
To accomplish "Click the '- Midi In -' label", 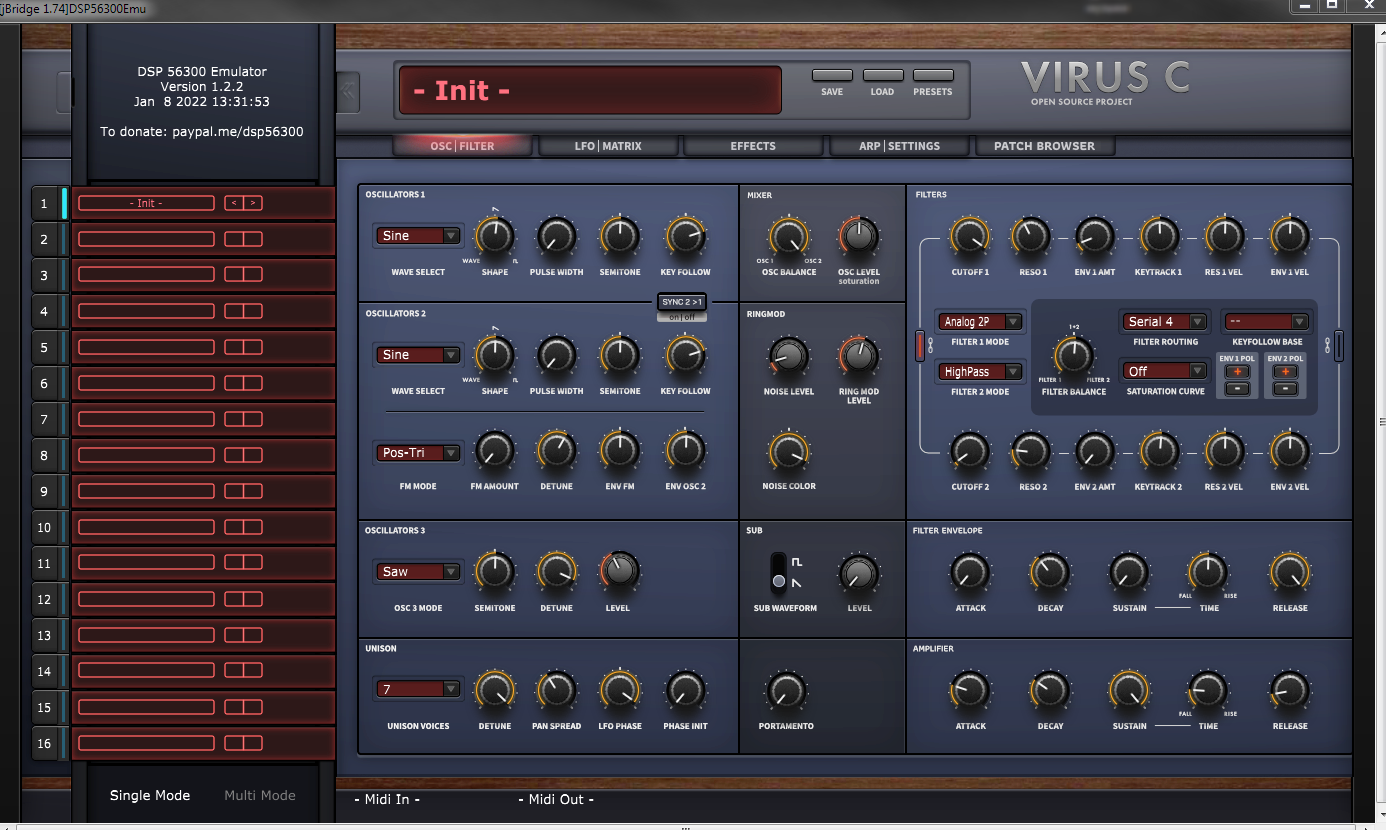I will point(386,799).
